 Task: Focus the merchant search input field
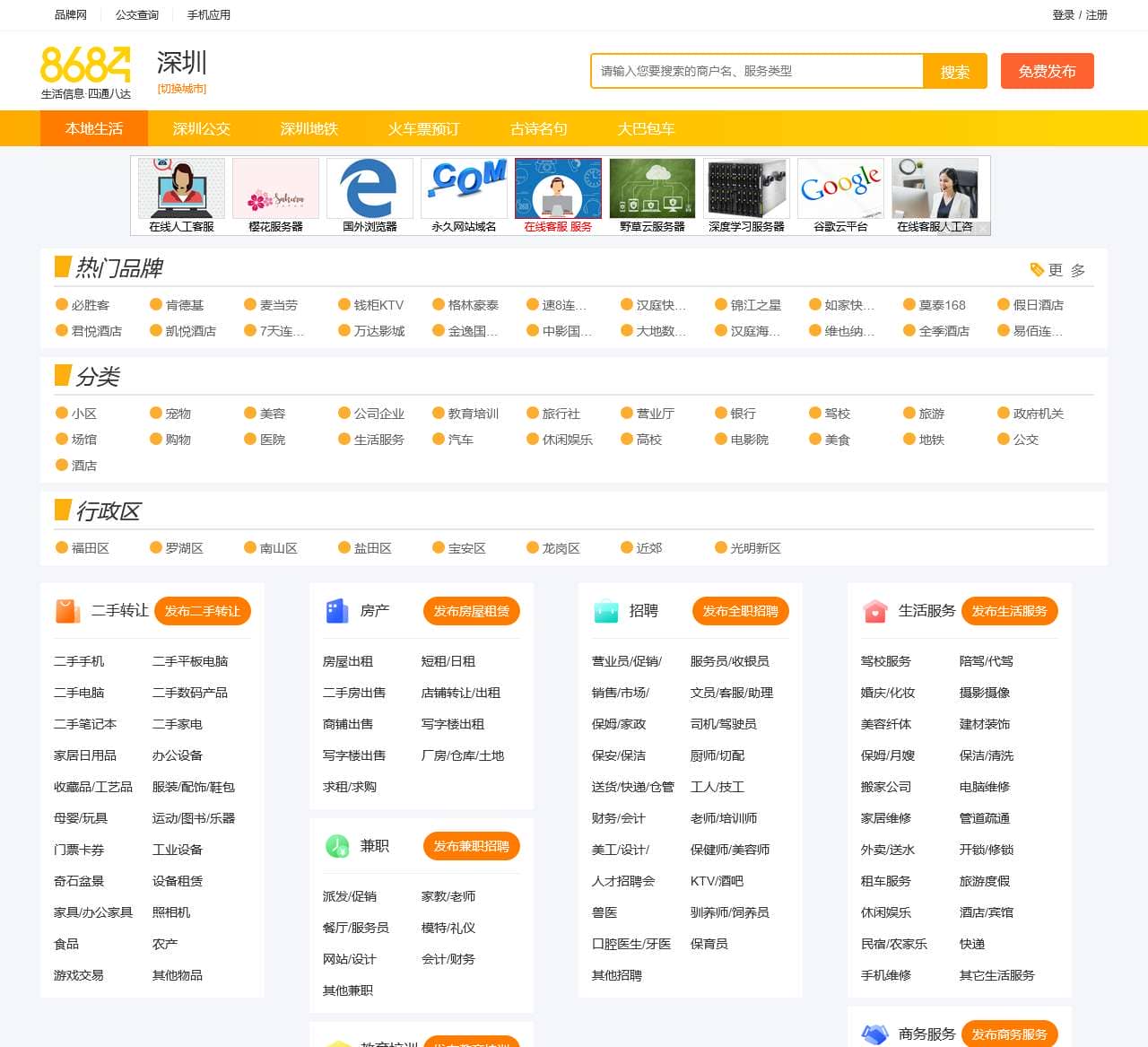(x=757, y=71)
